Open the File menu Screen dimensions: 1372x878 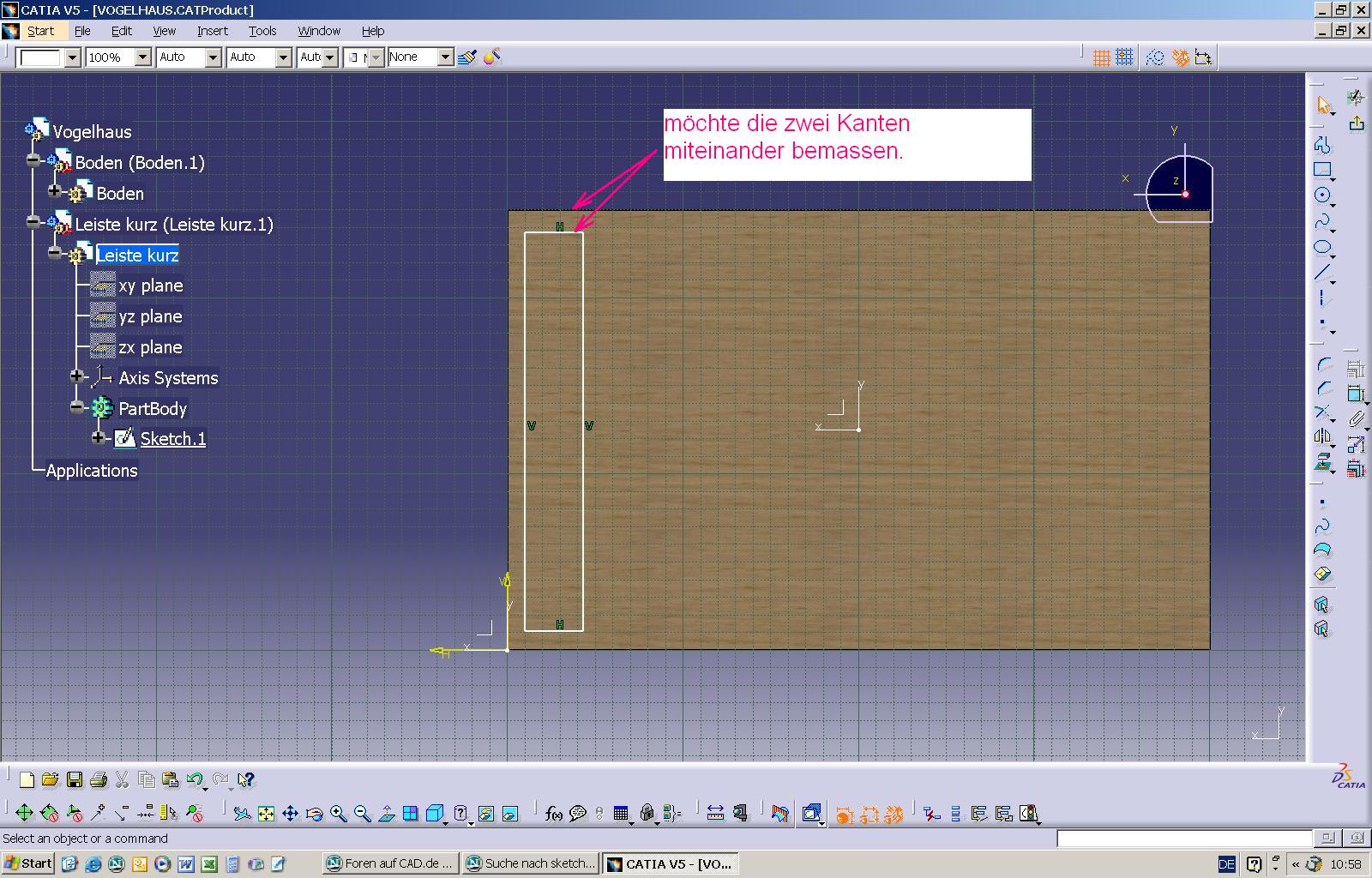(x=82, y=31)
